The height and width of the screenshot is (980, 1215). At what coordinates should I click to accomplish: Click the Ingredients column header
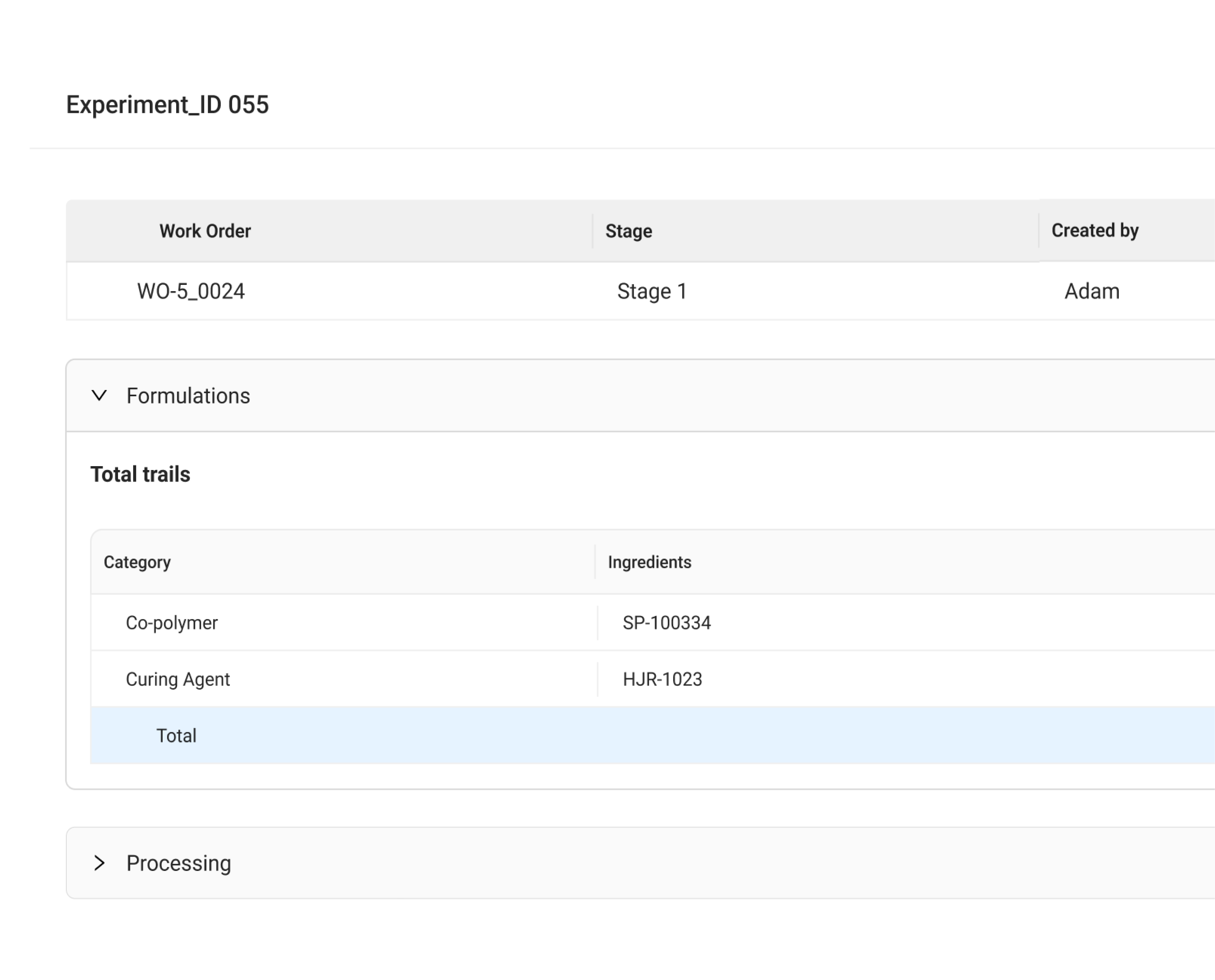649,562
